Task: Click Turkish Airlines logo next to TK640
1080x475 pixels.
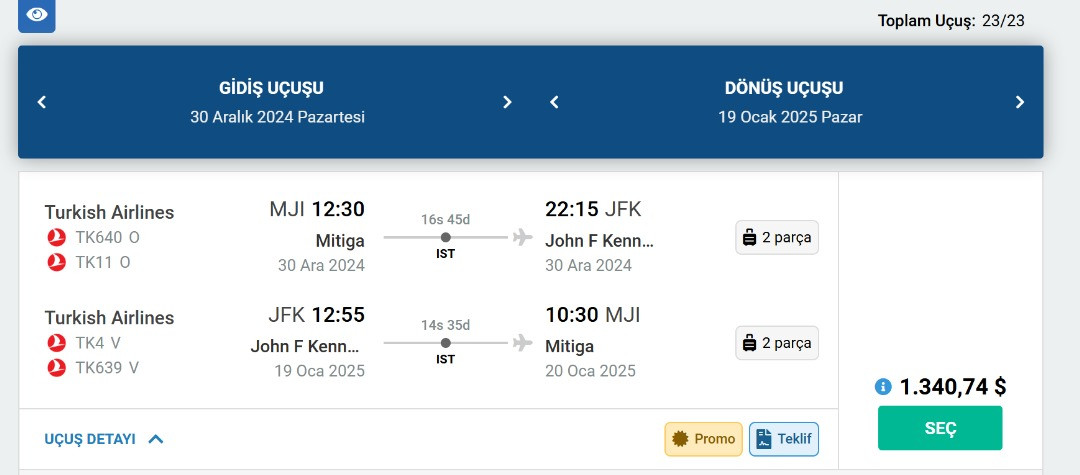Action: click(x=57, y=238)
